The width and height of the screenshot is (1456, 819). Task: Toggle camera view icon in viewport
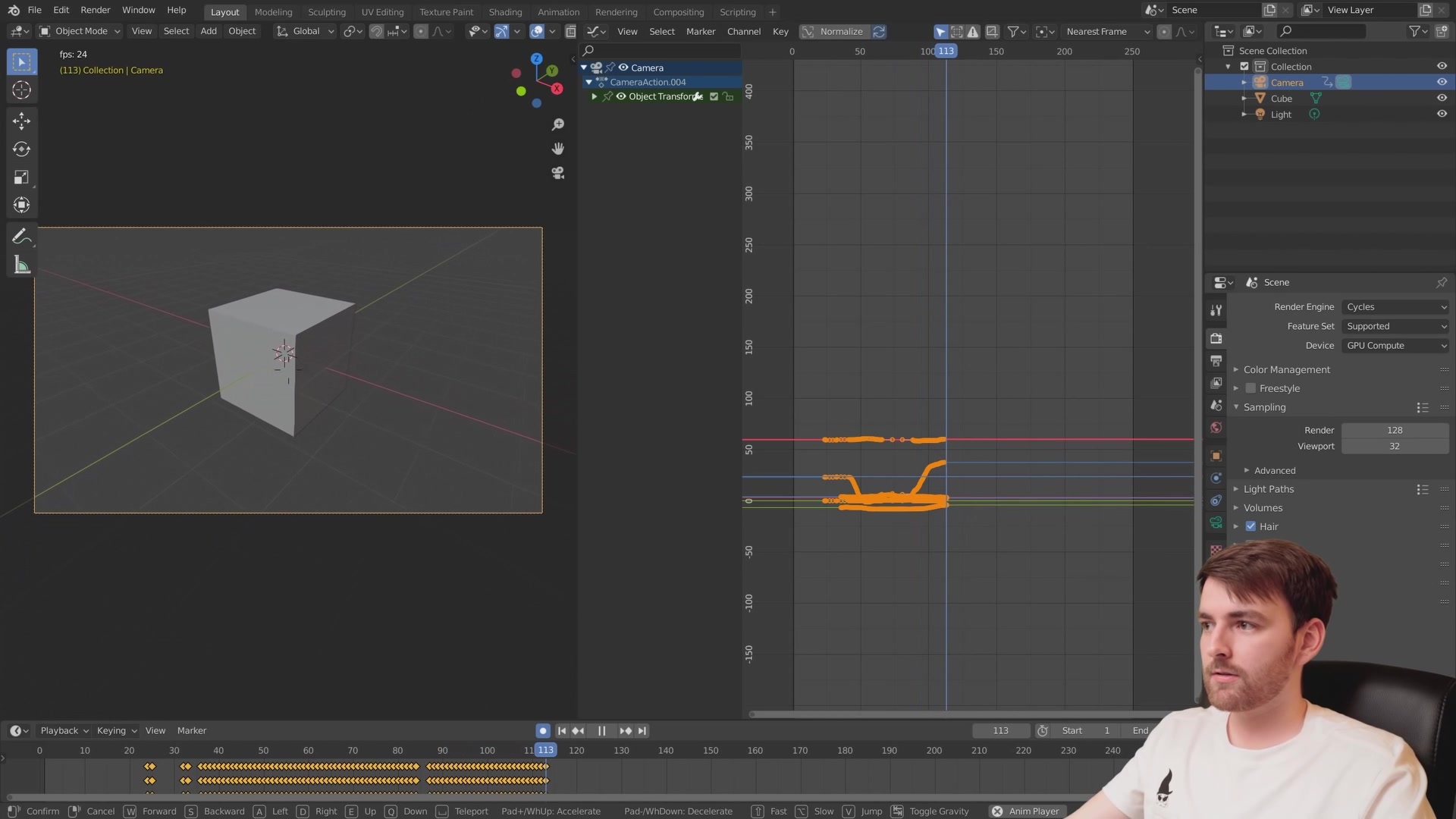coord(558,174)
